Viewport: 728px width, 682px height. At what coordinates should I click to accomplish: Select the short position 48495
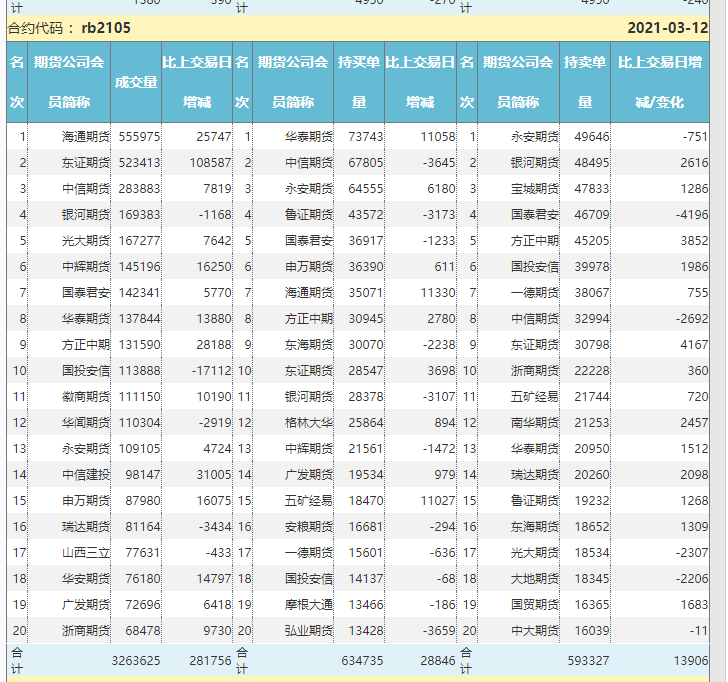(592, 162)
